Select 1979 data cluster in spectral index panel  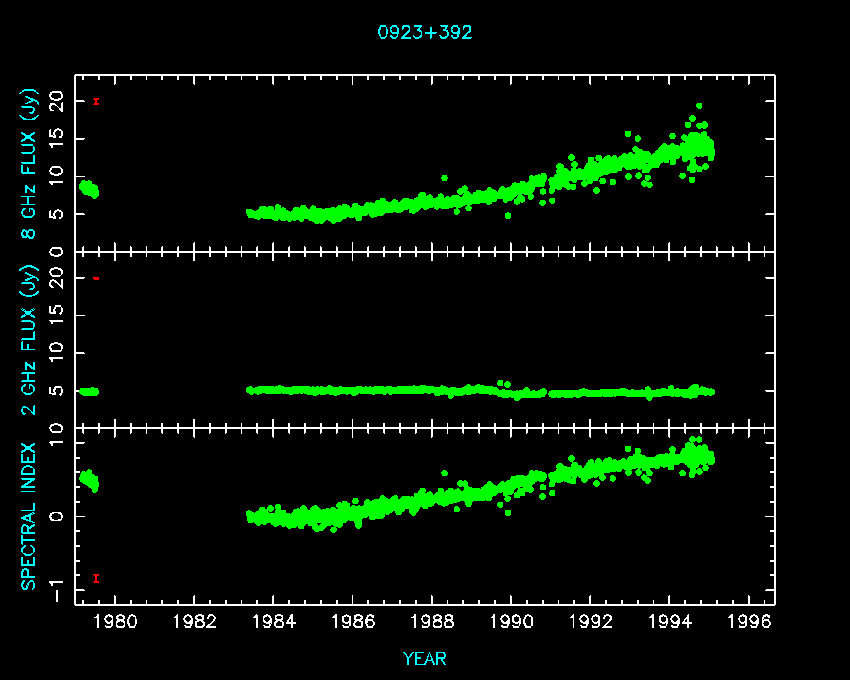(89, 481)
